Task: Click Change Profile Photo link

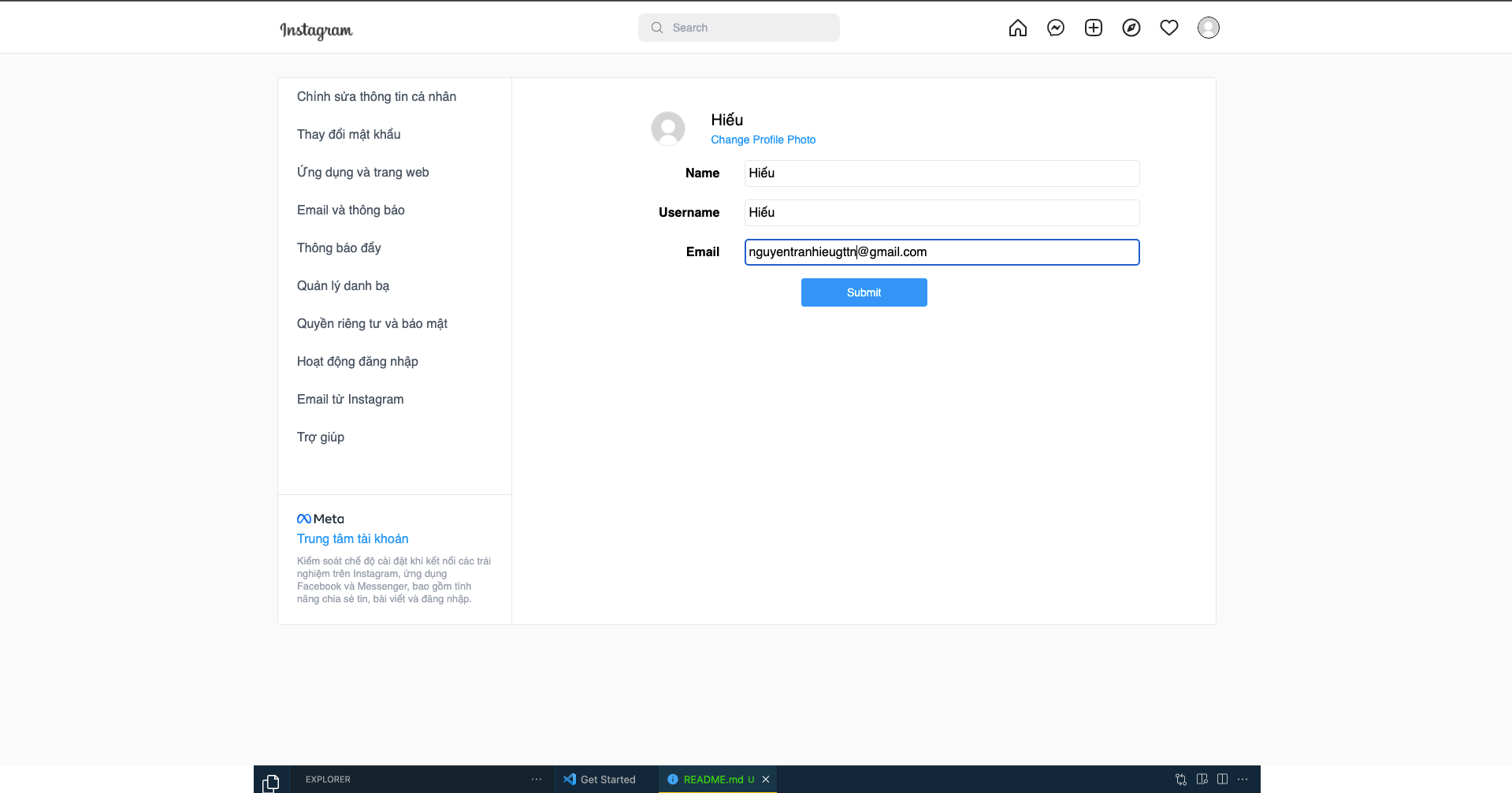Action: 763,140
